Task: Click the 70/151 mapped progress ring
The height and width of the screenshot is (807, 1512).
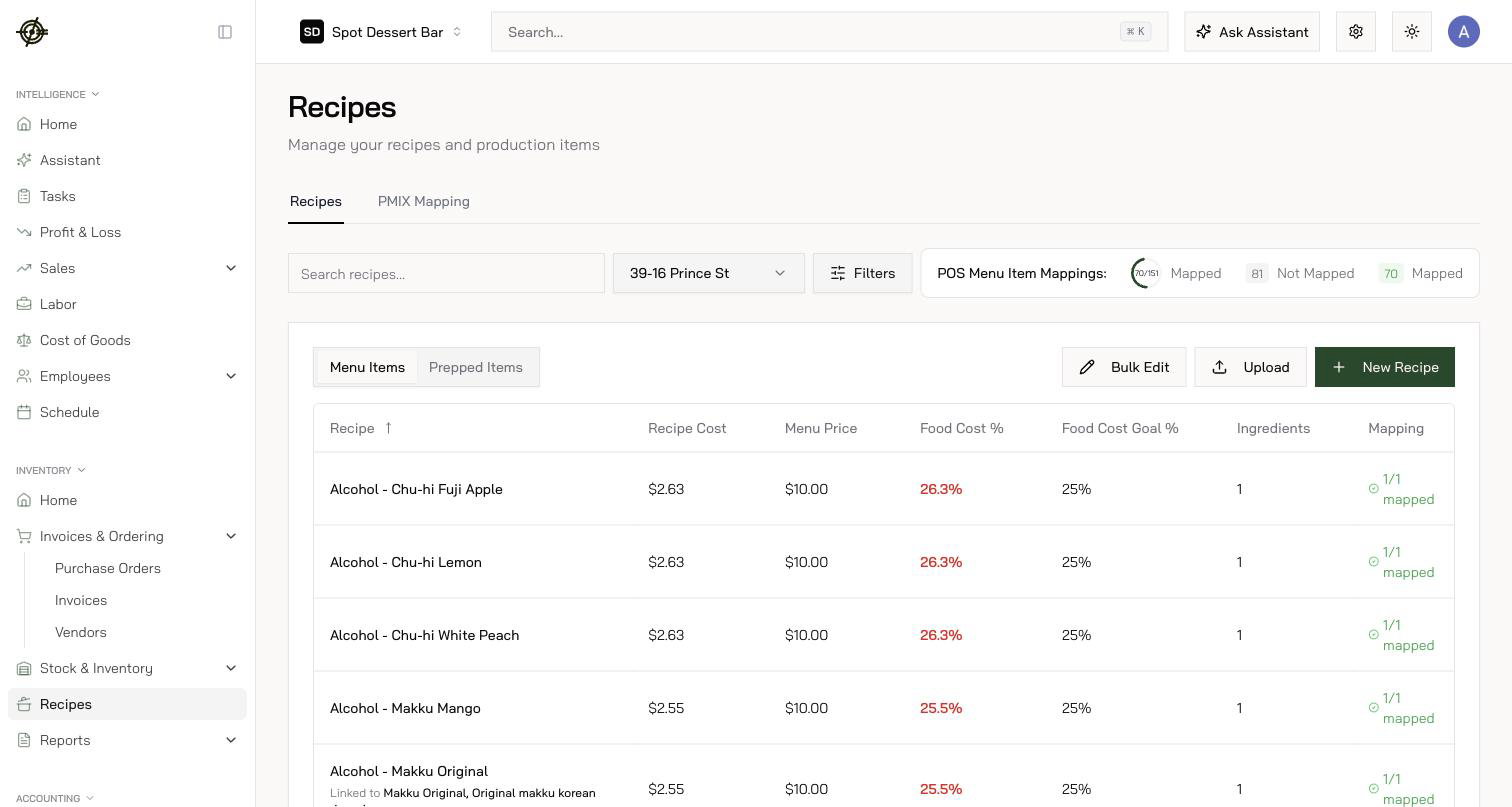Action: pyautogui.click(x=1146, y=273)
